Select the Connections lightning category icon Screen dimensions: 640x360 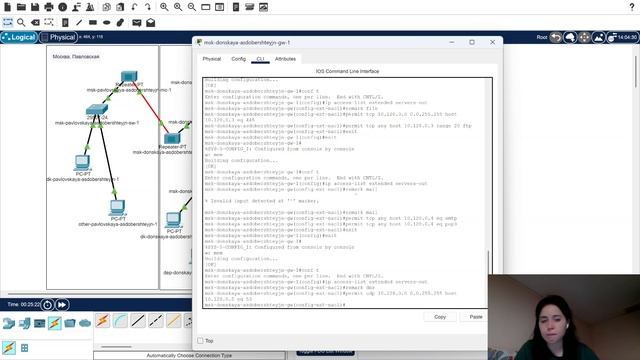click(55, 323)
